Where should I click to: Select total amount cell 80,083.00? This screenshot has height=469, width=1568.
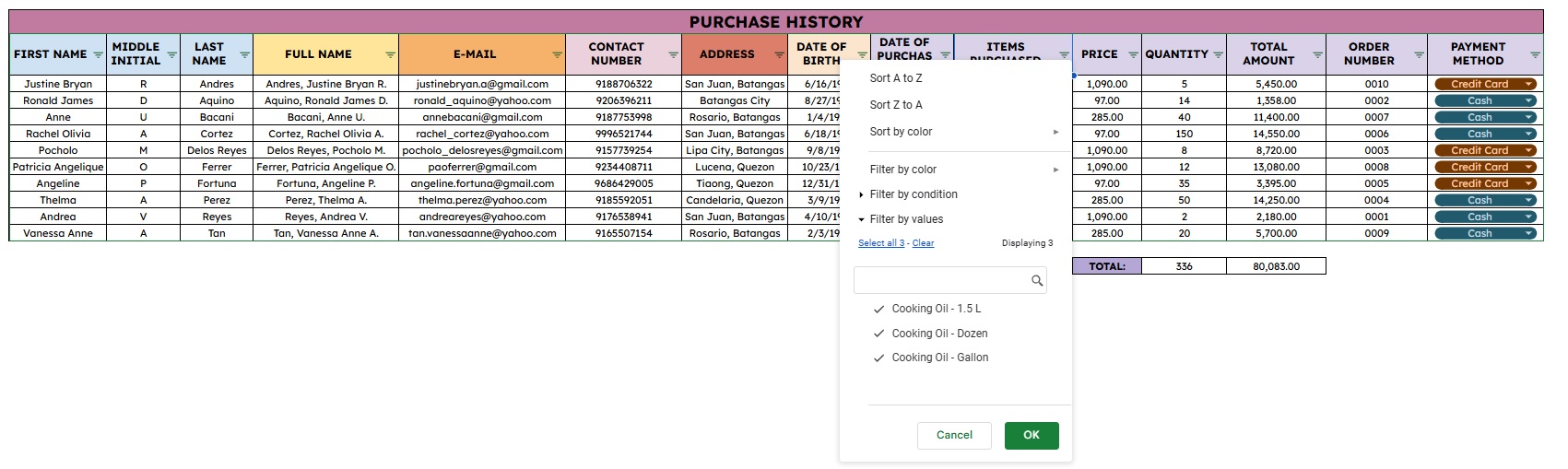click(1276, 266)
